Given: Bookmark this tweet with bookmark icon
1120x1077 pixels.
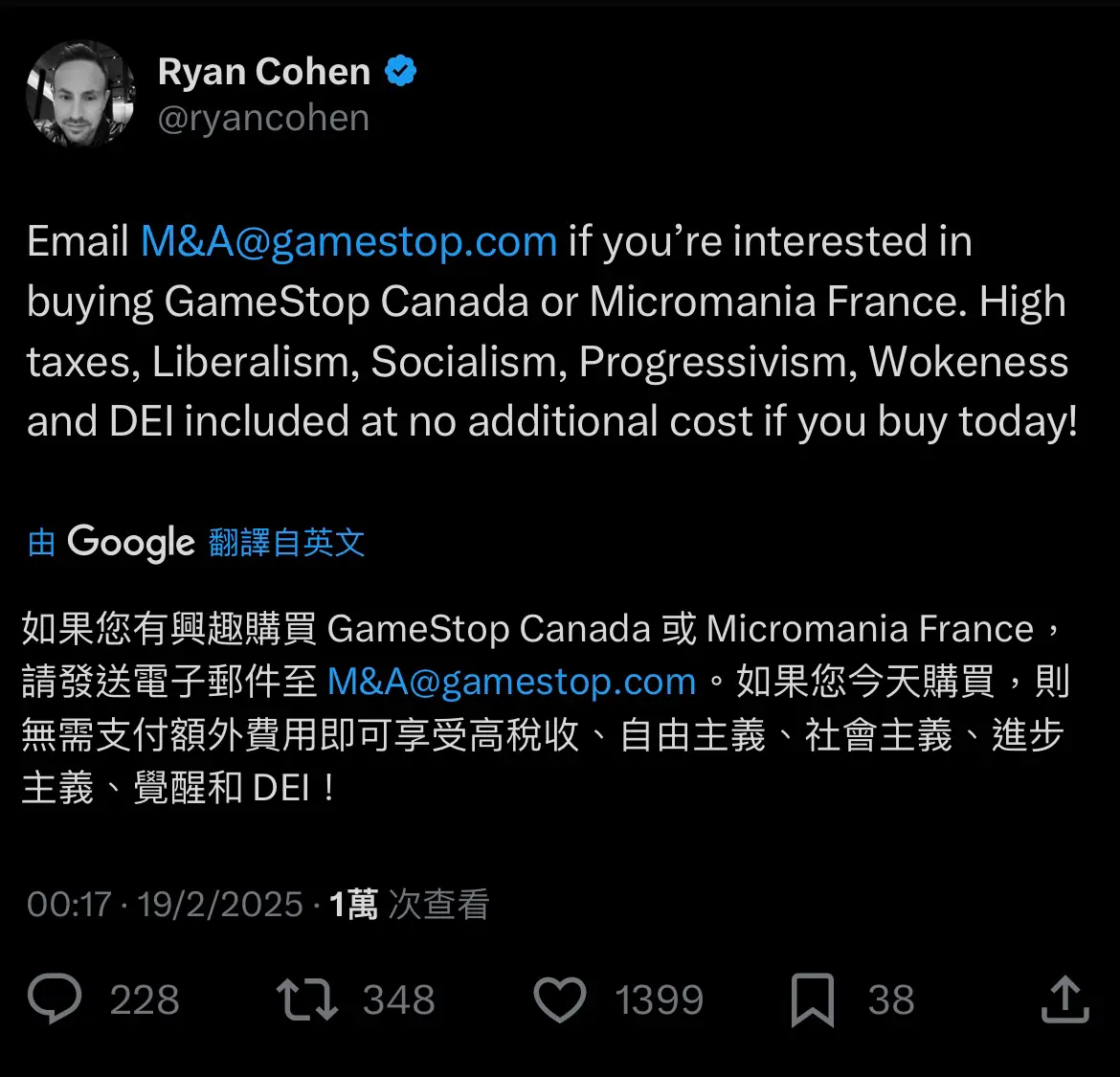Looking at the screenshot, I should 813,999.
